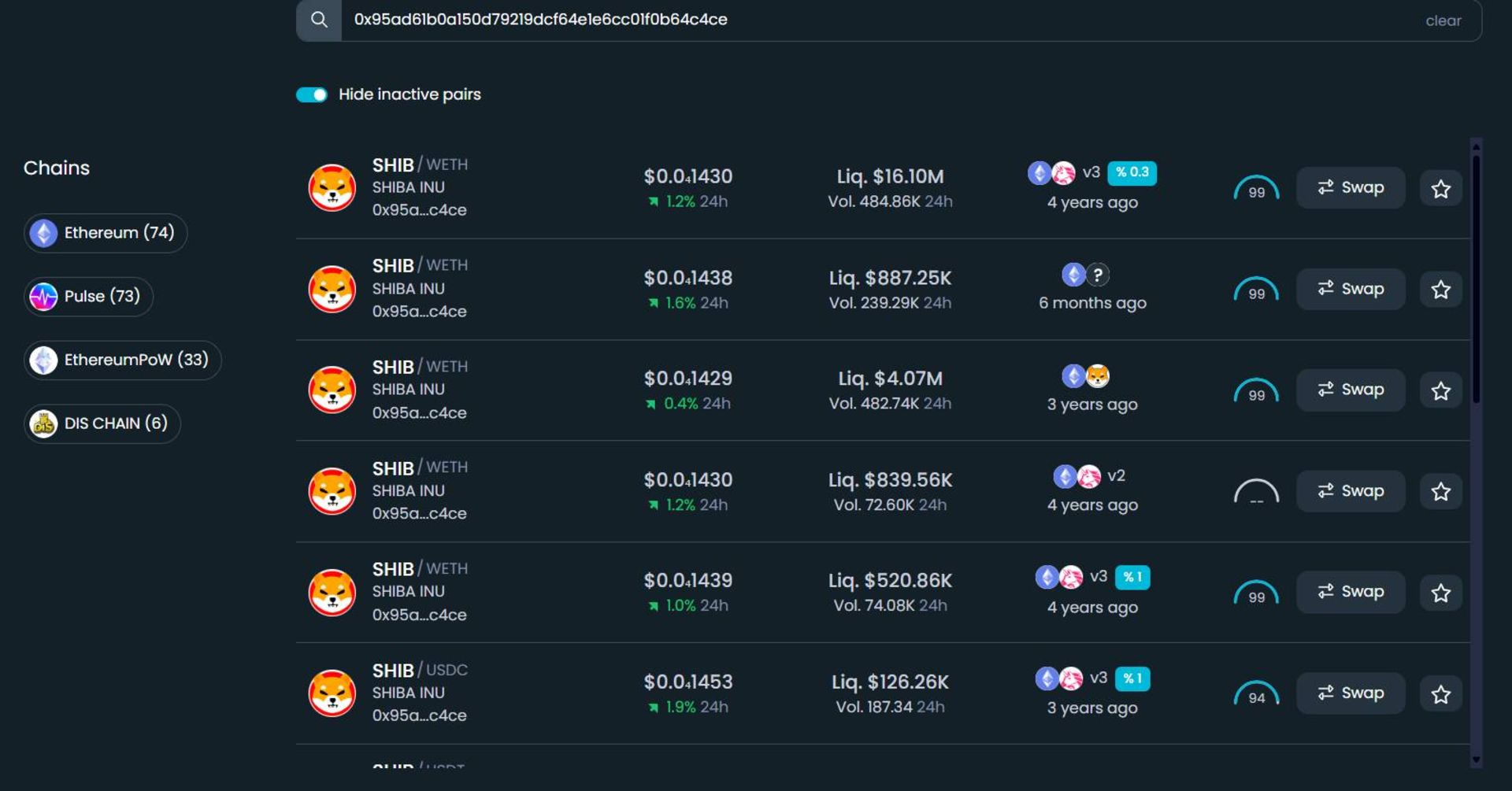Swap the first SHIB/WETH pair
1512x791 pixels.
point(1351,187)
